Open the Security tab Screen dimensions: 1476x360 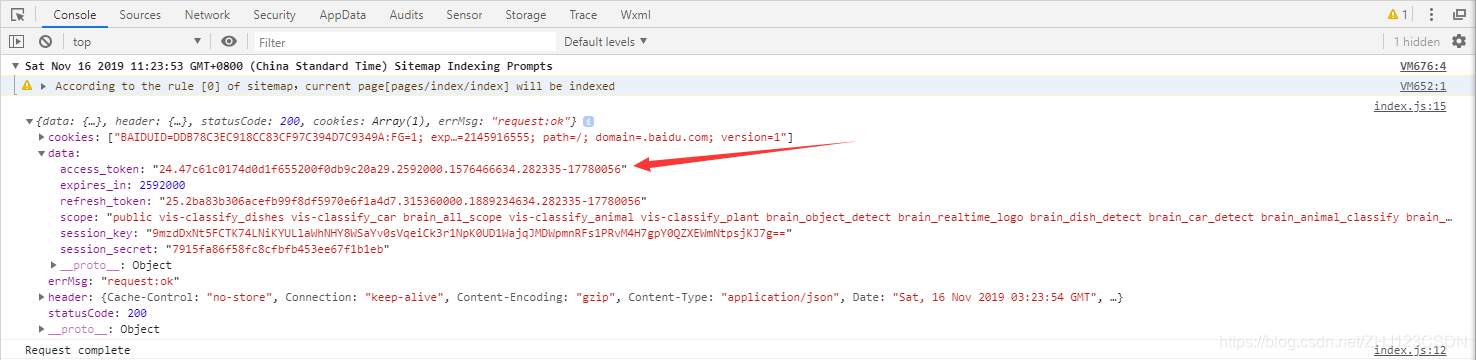click(274, 15)
